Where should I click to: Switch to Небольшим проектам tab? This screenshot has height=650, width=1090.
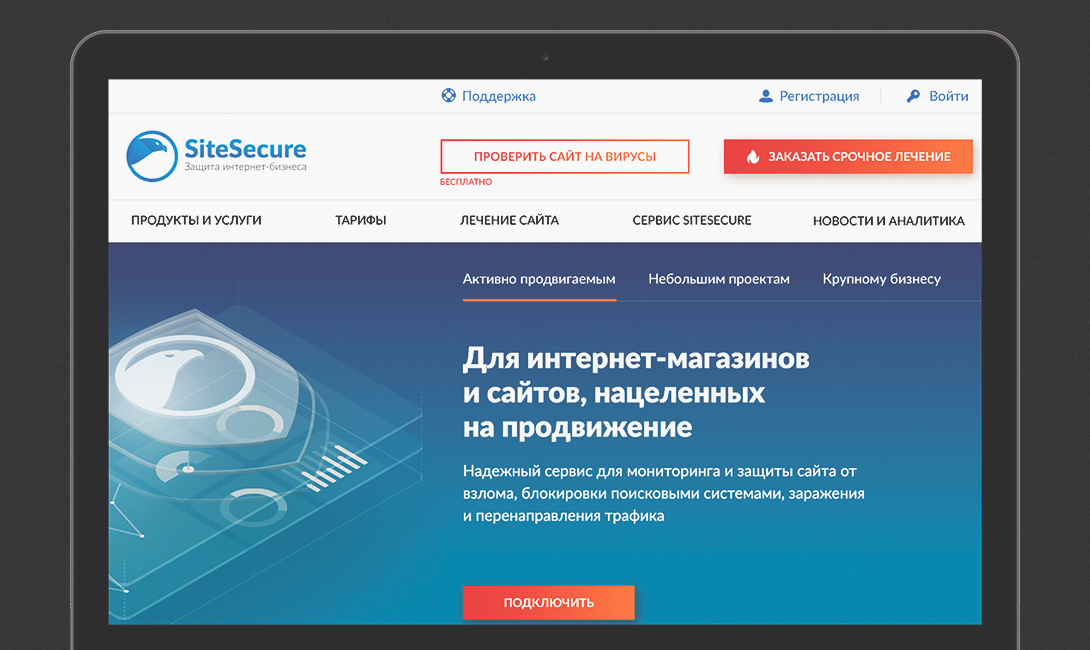pyautogui.click(x=719, y=279)
